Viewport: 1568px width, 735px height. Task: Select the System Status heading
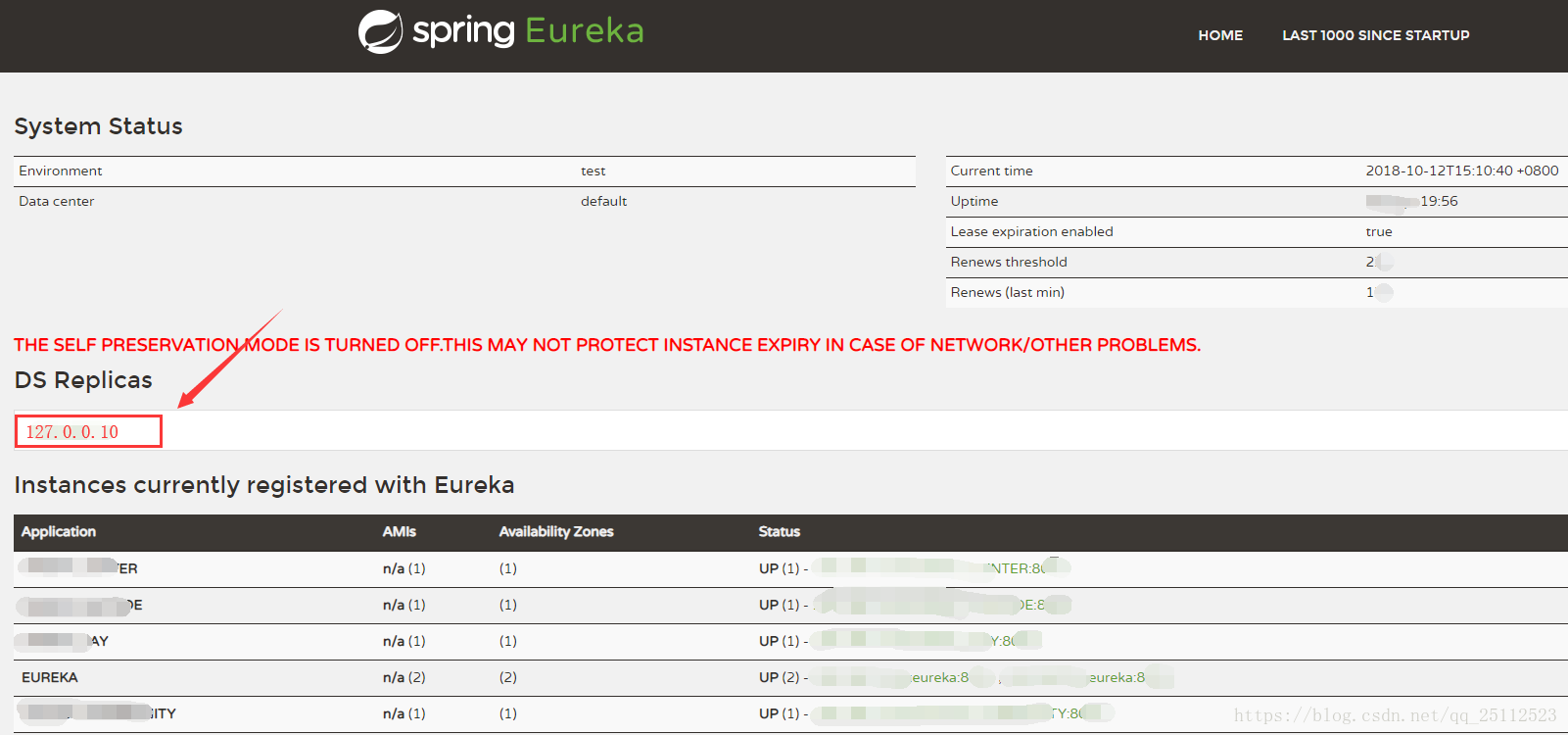tap(98, 126)
